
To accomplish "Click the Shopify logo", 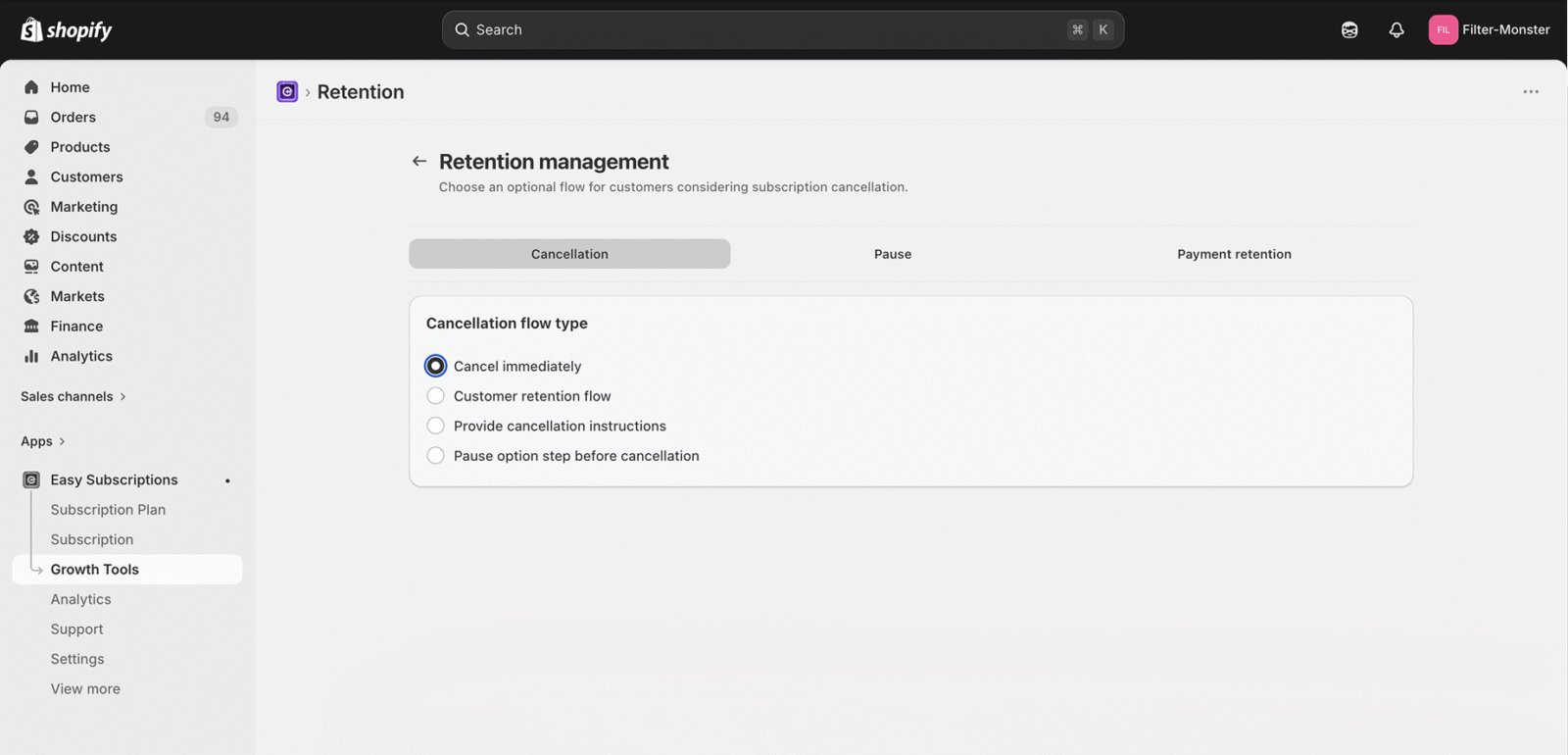I will coord(67,29).
